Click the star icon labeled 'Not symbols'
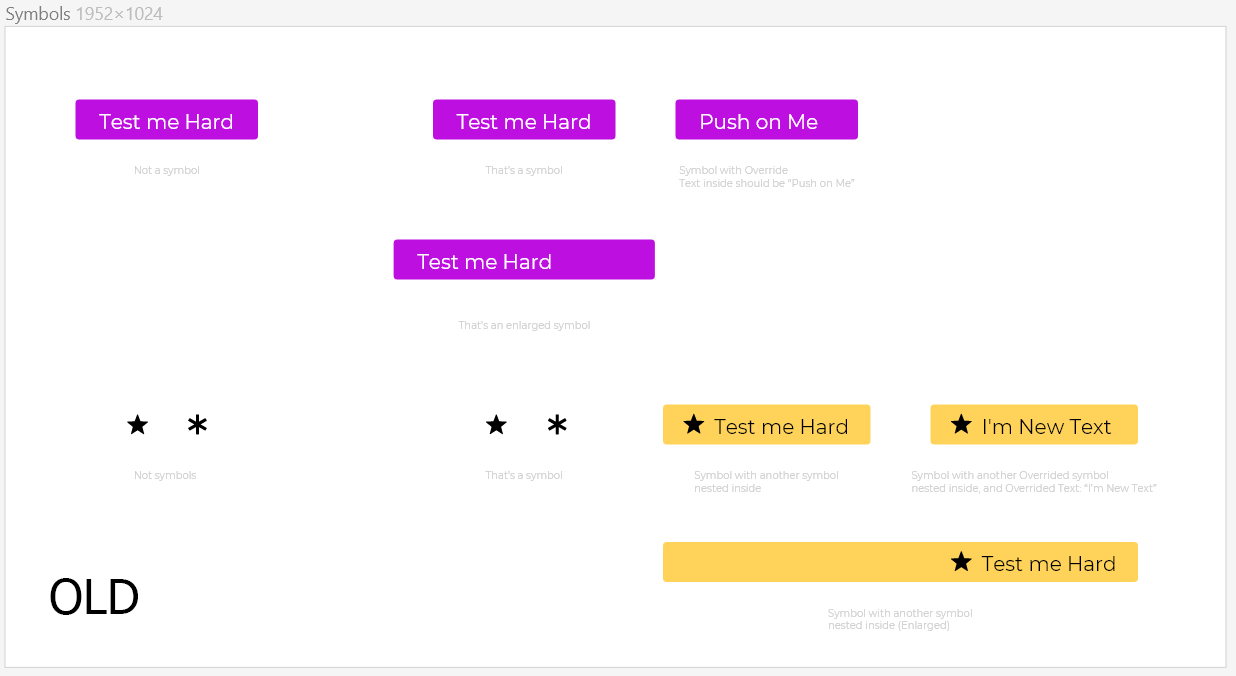 138,425
